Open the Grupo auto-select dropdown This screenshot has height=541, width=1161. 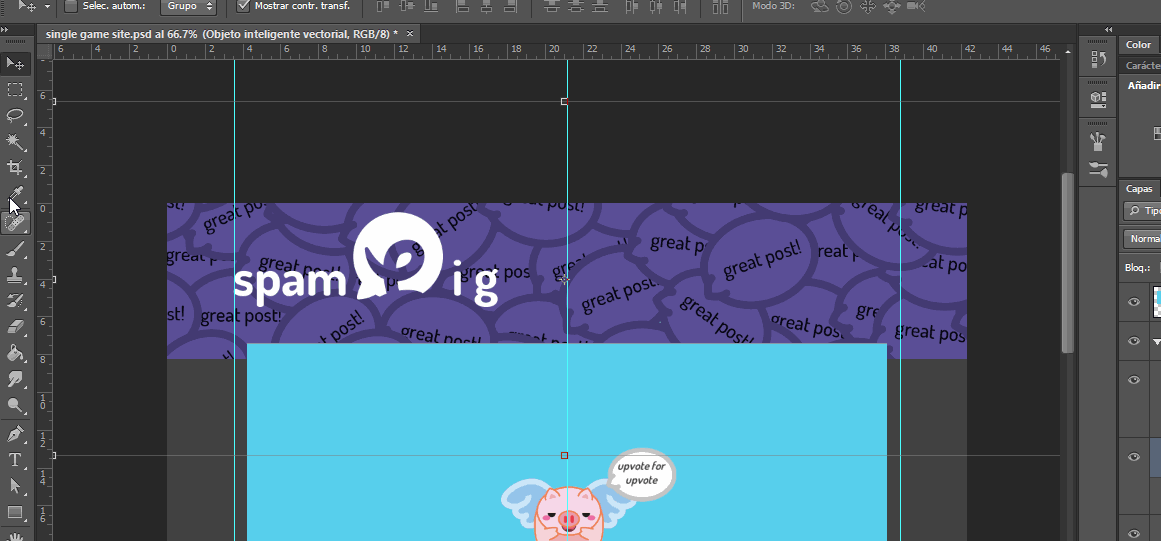pos(188,6)
